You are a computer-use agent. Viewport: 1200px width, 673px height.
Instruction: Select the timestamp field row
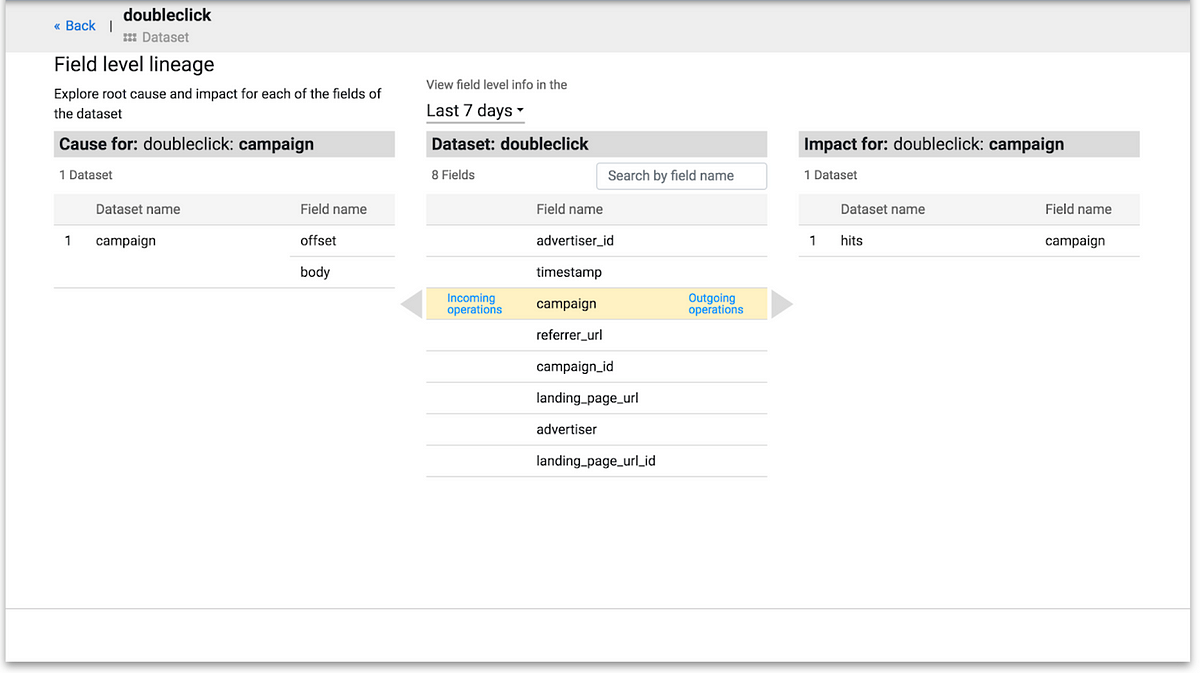[596, 272]
